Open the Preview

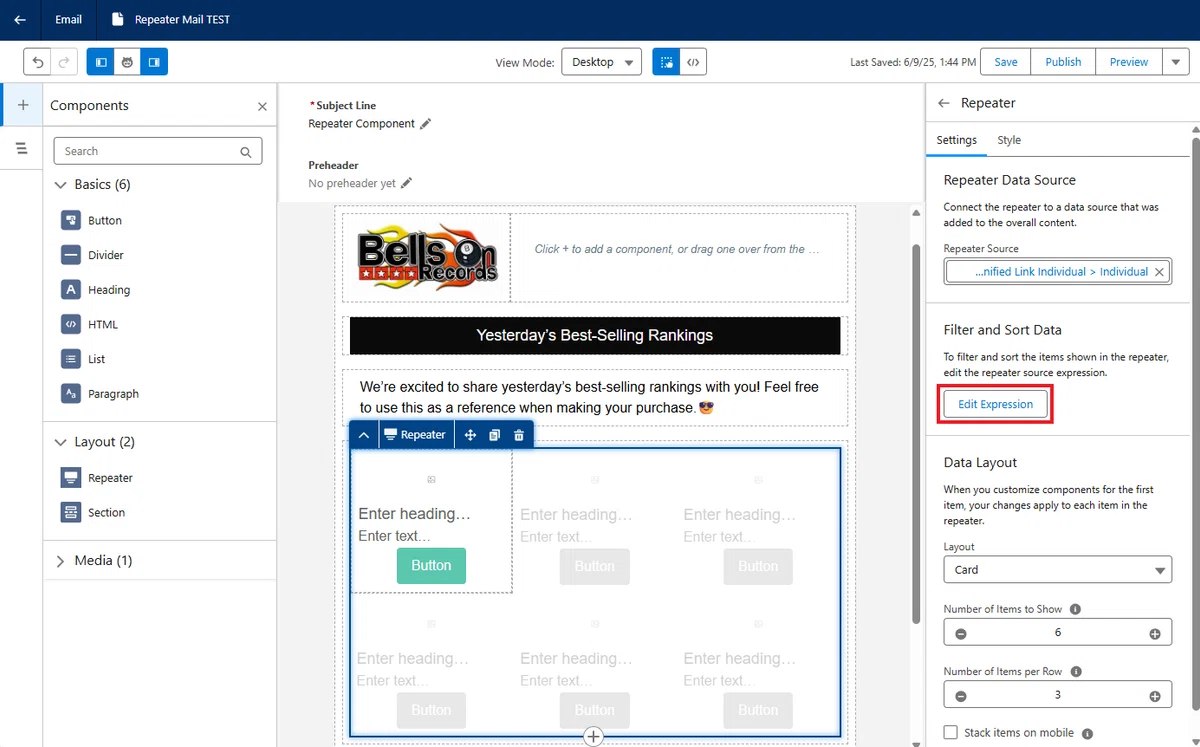pyautogui.click(x=1129, y=62)
